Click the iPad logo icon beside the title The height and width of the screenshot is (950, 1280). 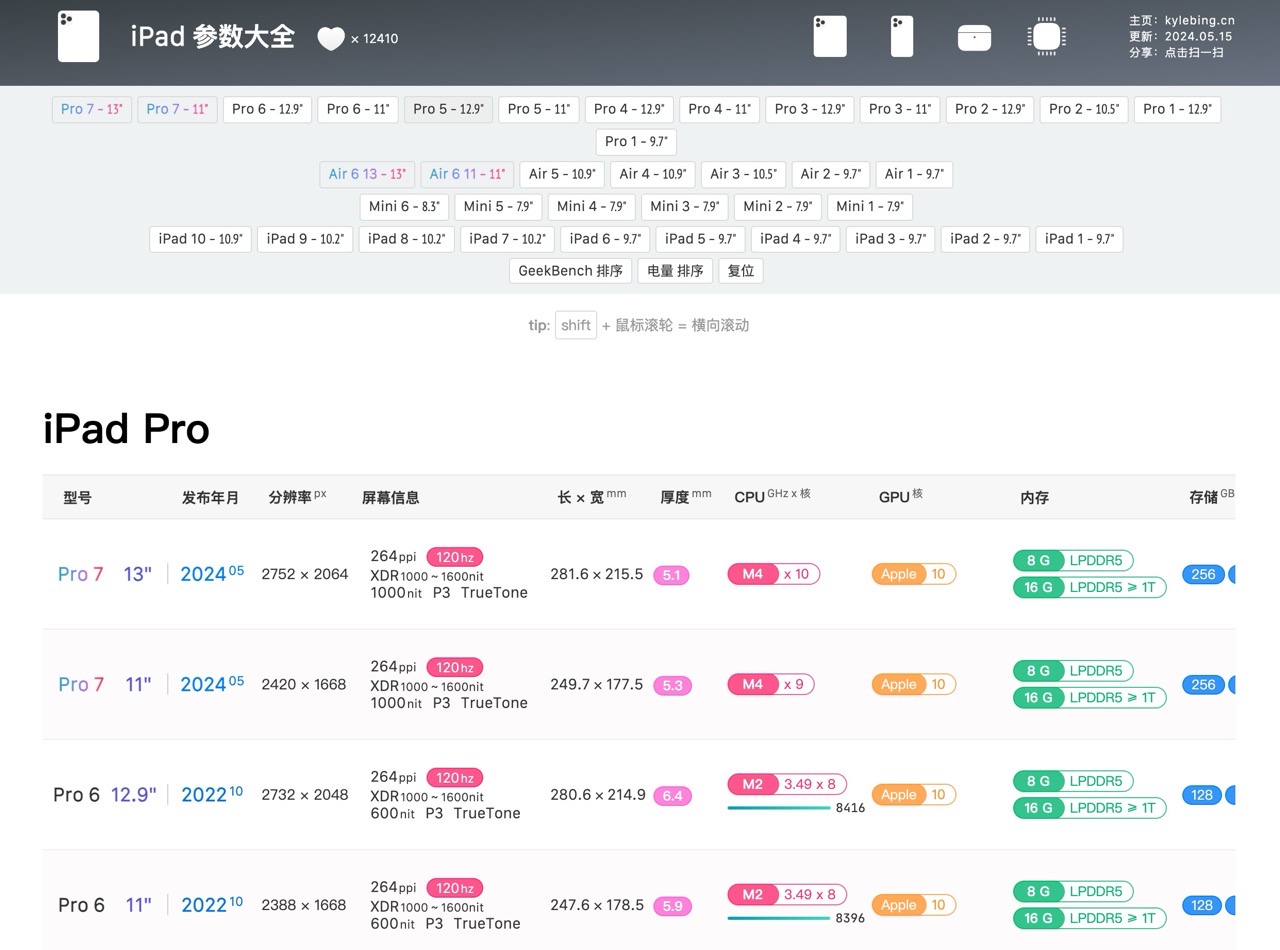coord(79,37)
